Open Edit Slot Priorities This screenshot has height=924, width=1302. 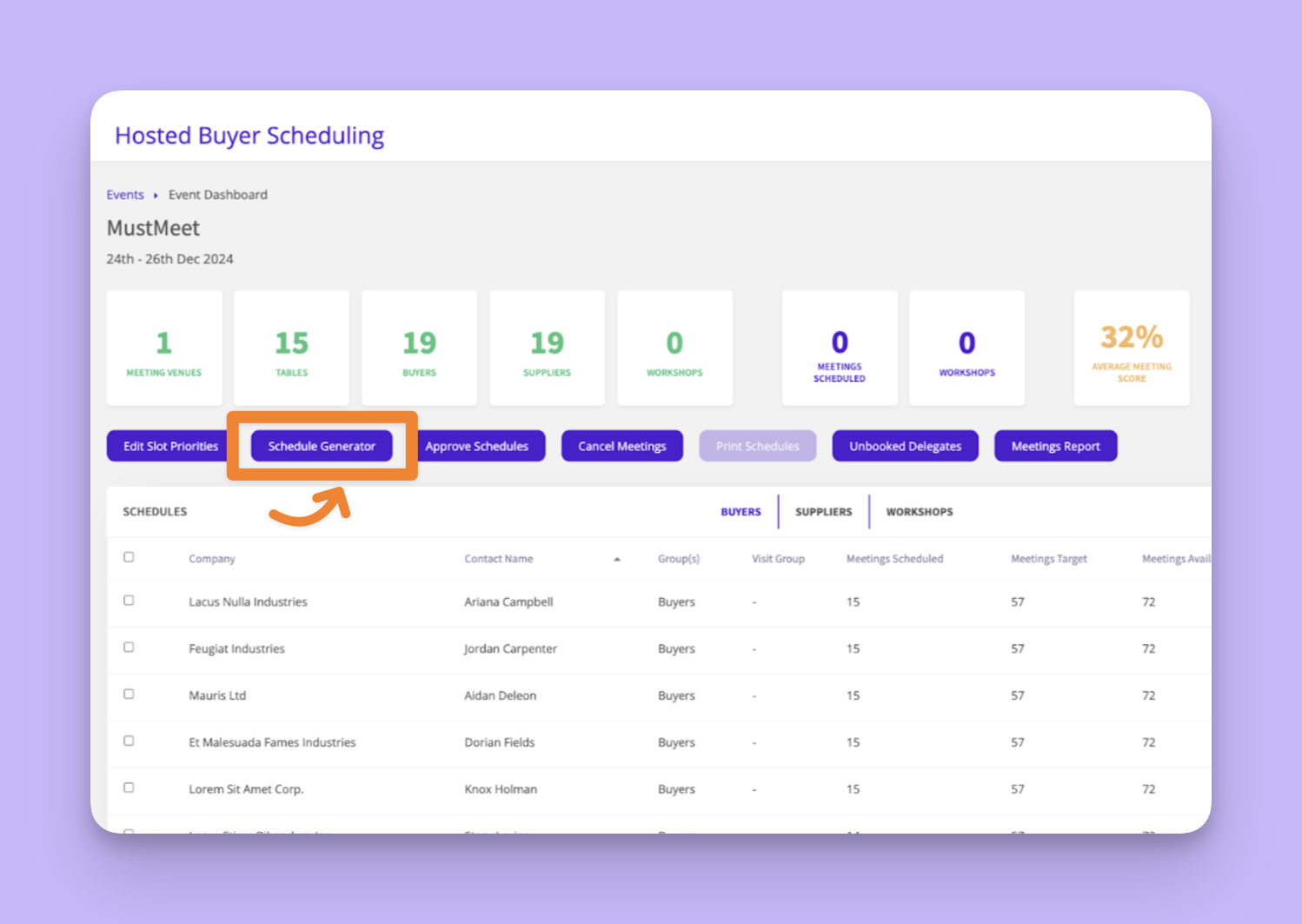[x=169, y=446]
